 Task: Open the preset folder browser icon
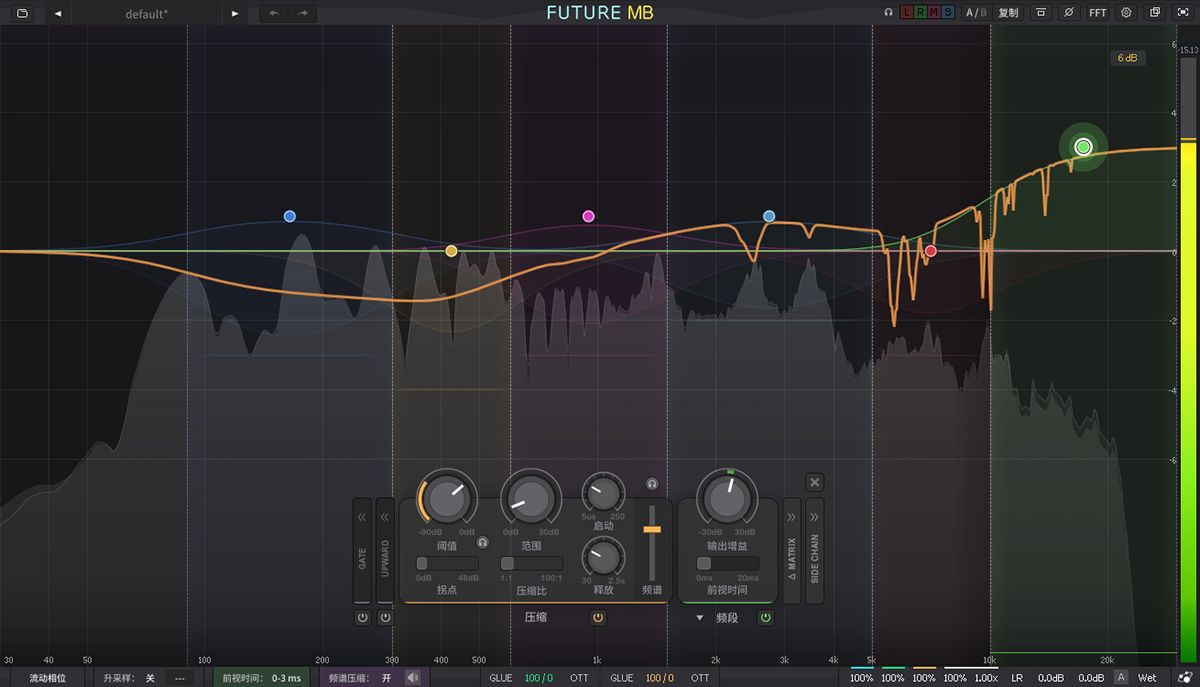tap(23, 13)
